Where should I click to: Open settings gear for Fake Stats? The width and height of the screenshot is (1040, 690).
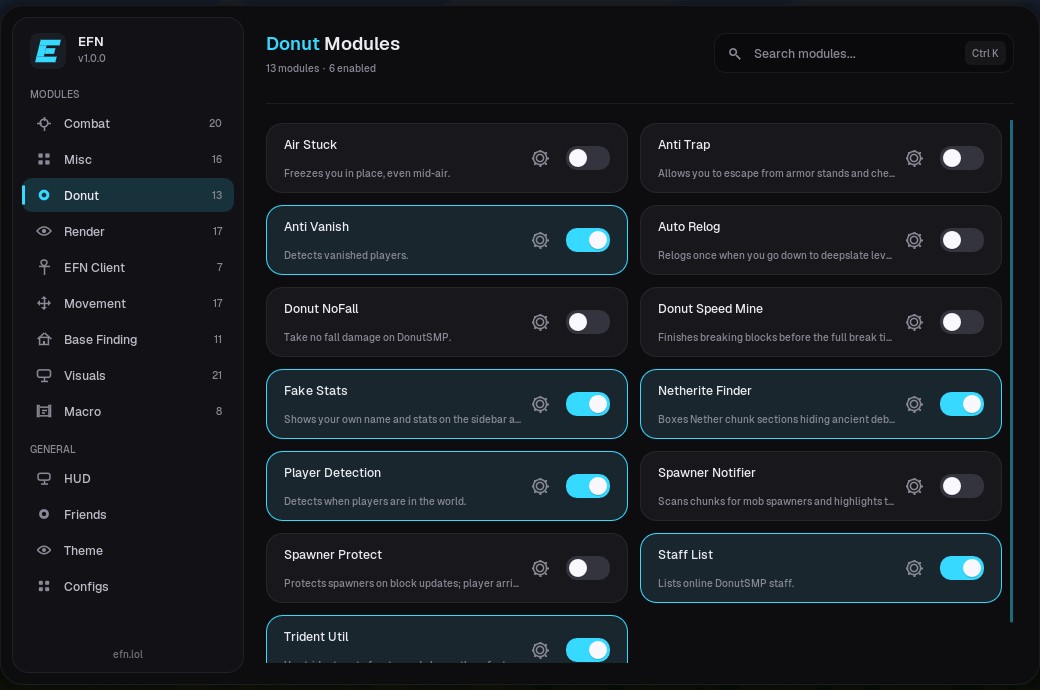click(541, 404)
